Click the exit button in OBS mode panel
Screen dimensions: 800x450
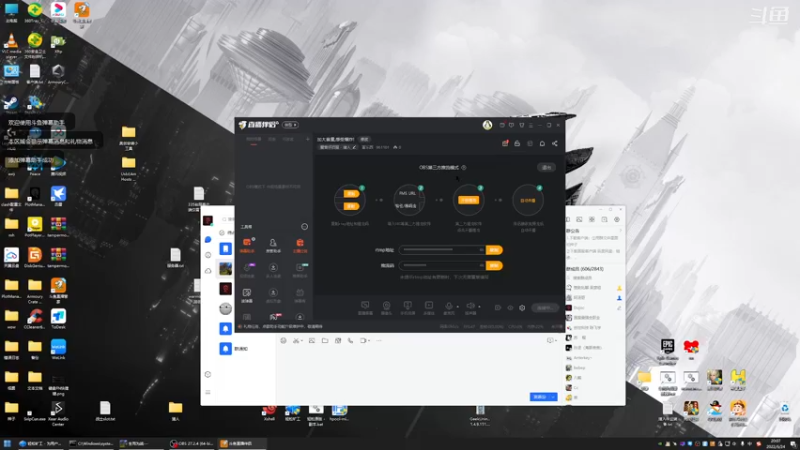point(546,167)
